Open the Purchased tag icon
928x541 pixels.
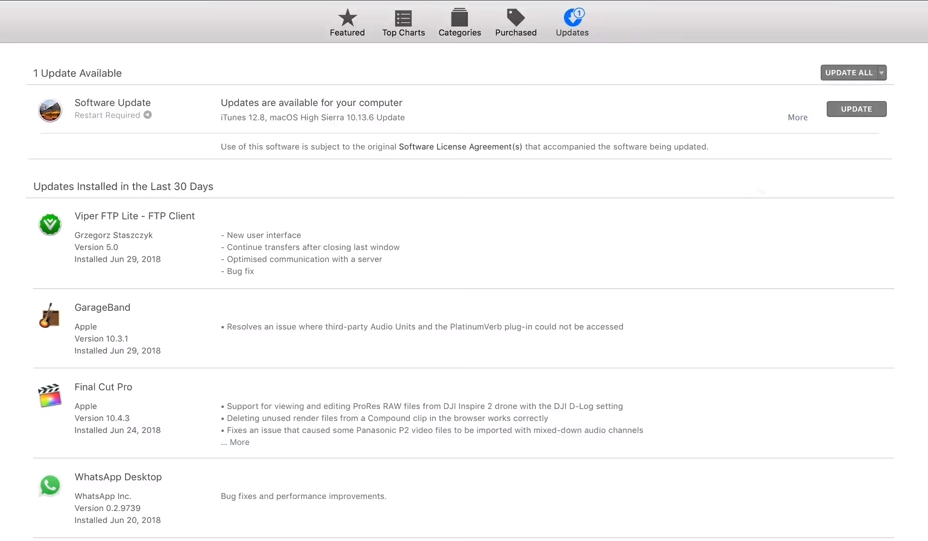tap(515, 17)
